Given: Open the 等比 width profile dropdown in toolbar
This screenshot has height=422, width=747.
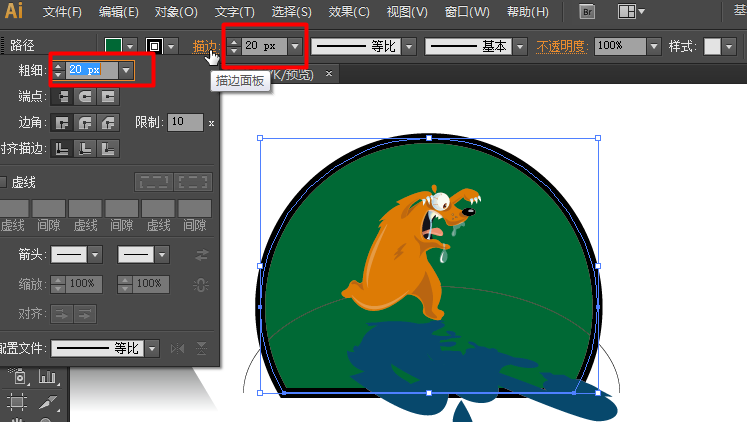Looking at the screenshot, I should coord(409,47).
